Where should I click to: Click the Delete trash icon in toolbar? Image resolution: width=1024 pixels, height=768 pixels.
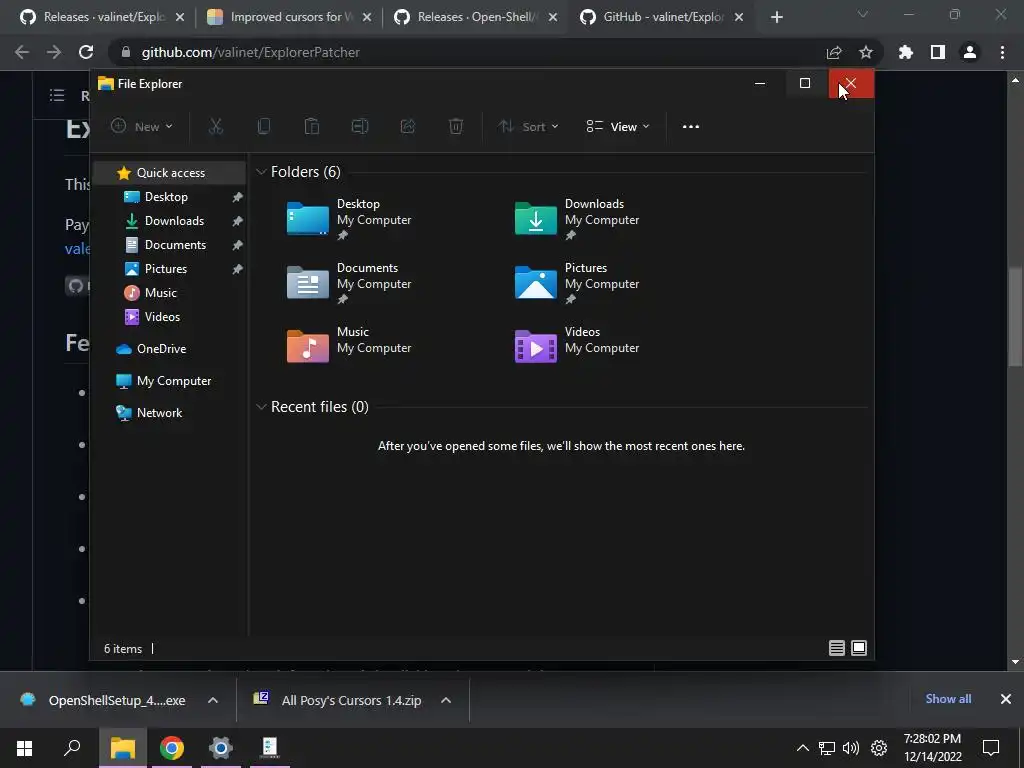(456, 126)
